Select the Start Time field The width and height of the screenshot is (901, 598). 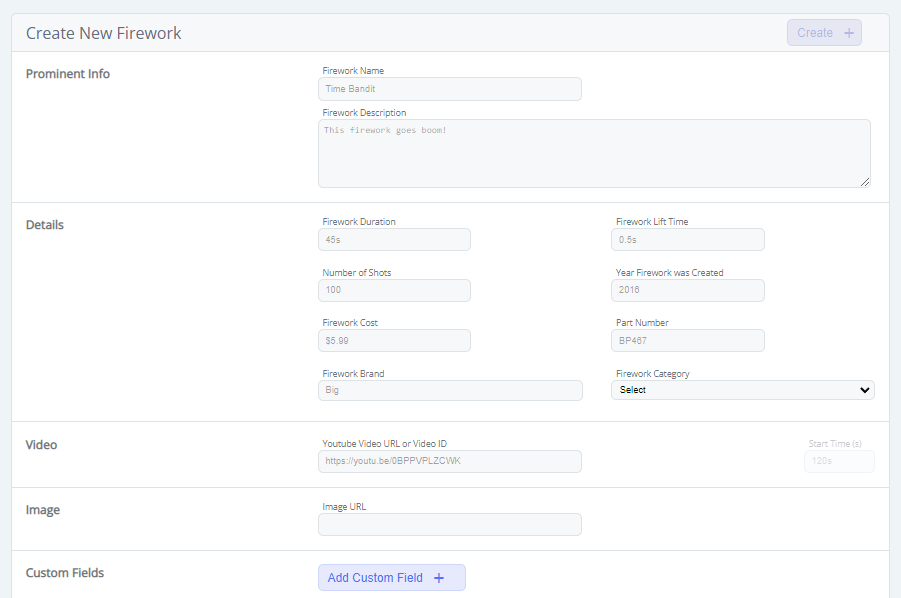[838, 461]
